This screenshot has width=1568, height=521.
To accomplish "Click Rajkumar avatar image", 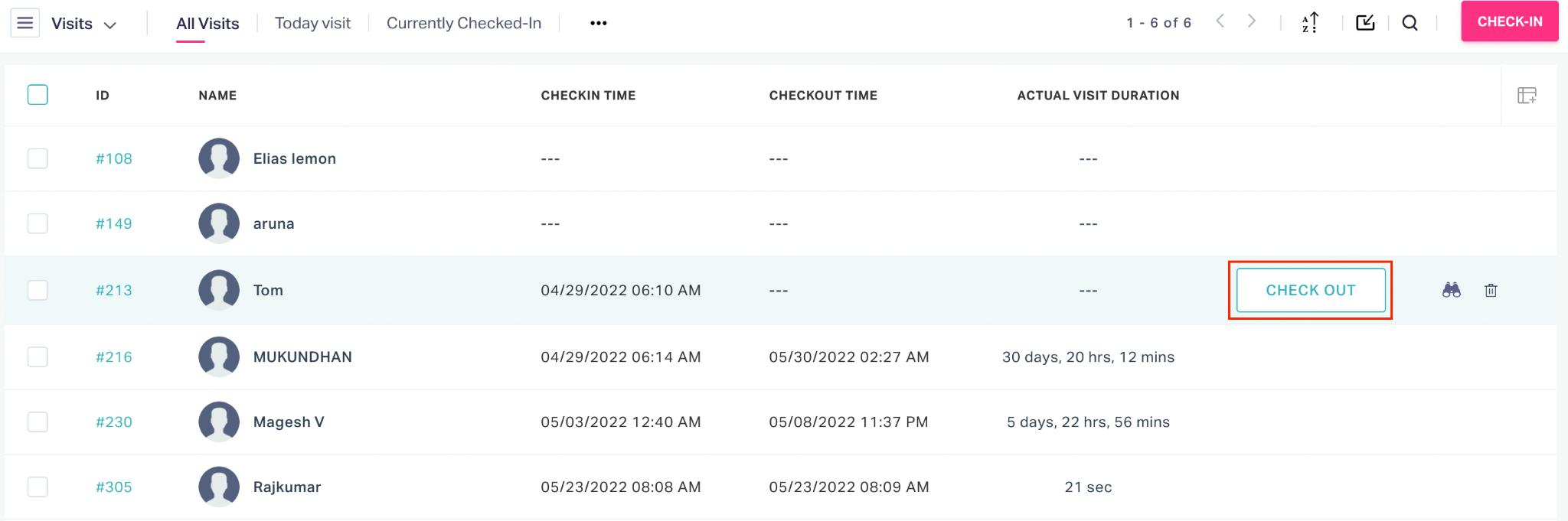I will tap(219, 487).
